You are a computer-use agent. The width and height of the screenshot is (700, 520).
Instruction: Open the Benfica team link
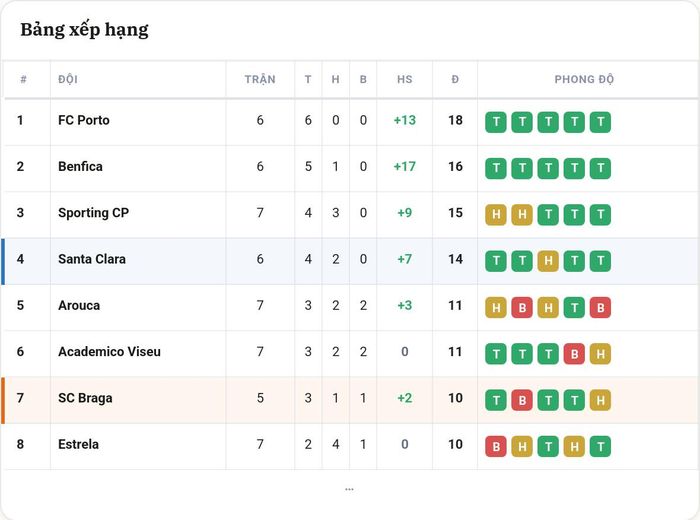[80, 166]
